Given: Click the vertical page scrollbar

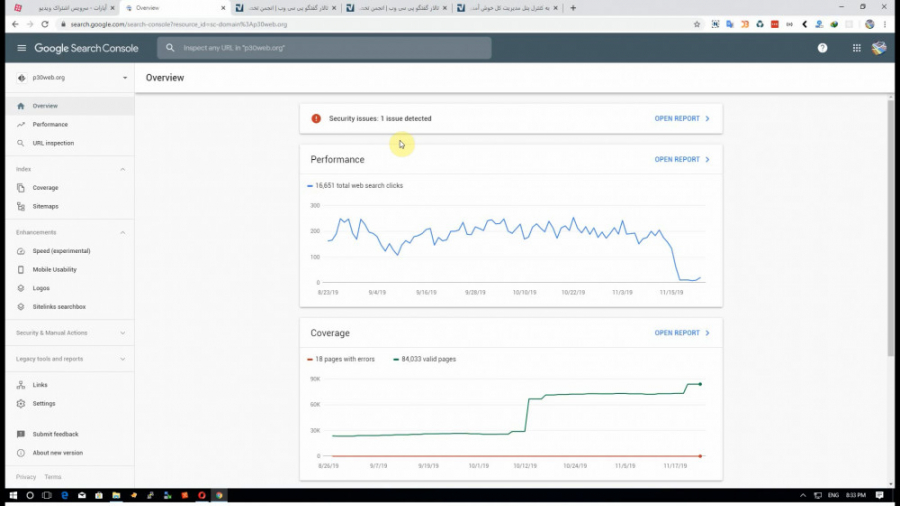Looking at the screenshot, I should coord(890,227).
